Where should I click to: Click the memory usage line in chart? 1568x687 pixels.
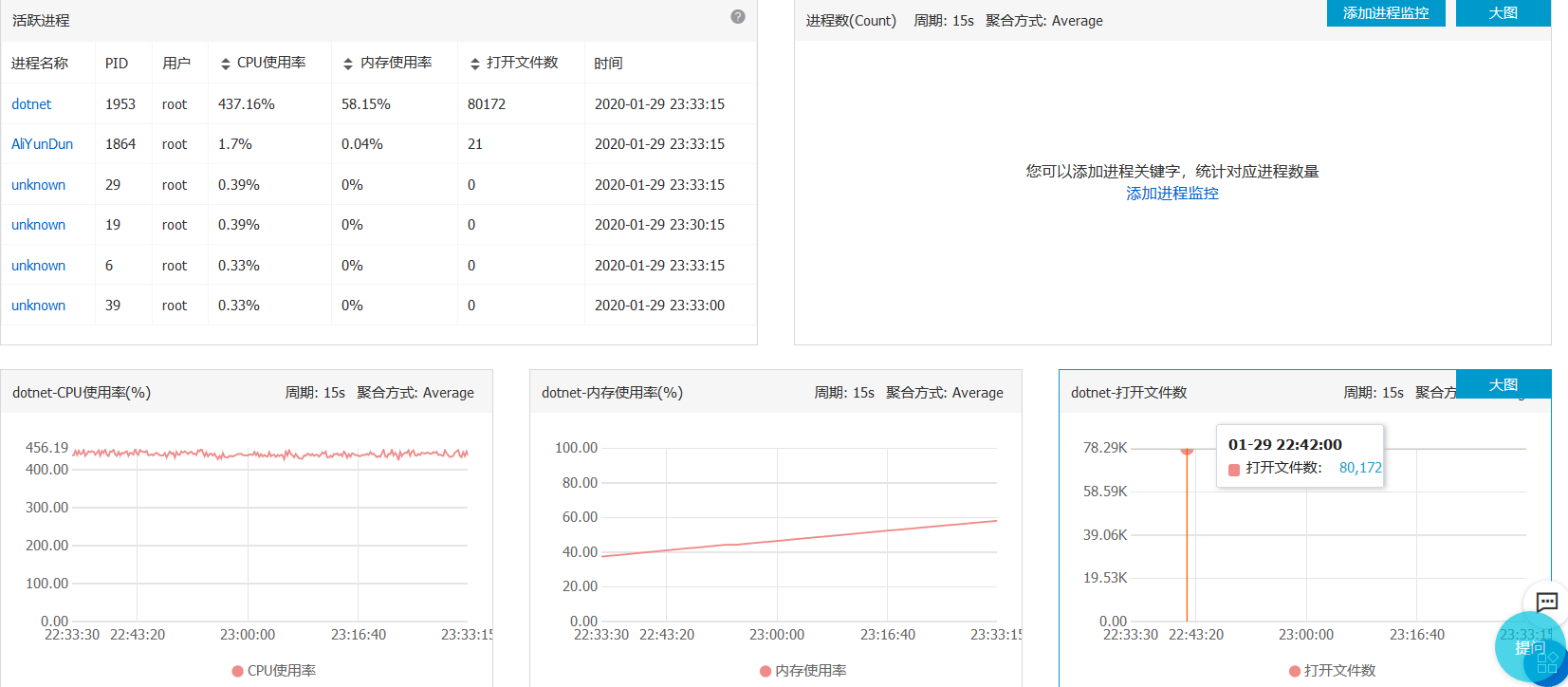pyautogui.click(x=799, y=538)
